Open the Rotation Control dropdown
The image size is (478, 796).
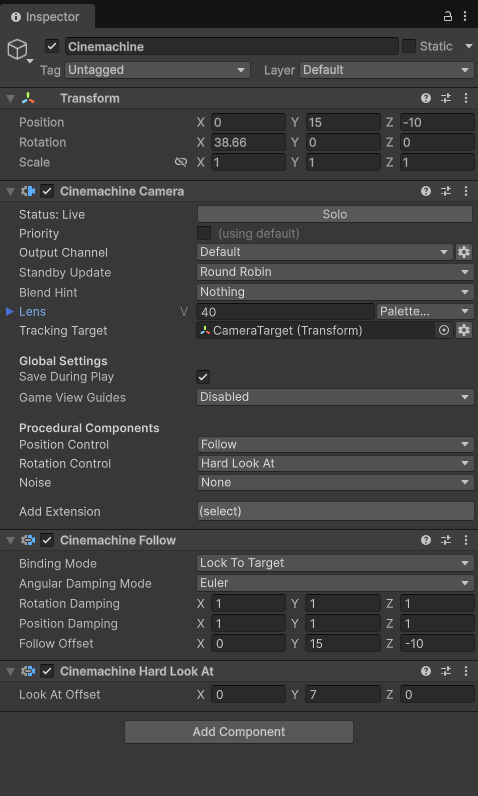click(335, 463)
